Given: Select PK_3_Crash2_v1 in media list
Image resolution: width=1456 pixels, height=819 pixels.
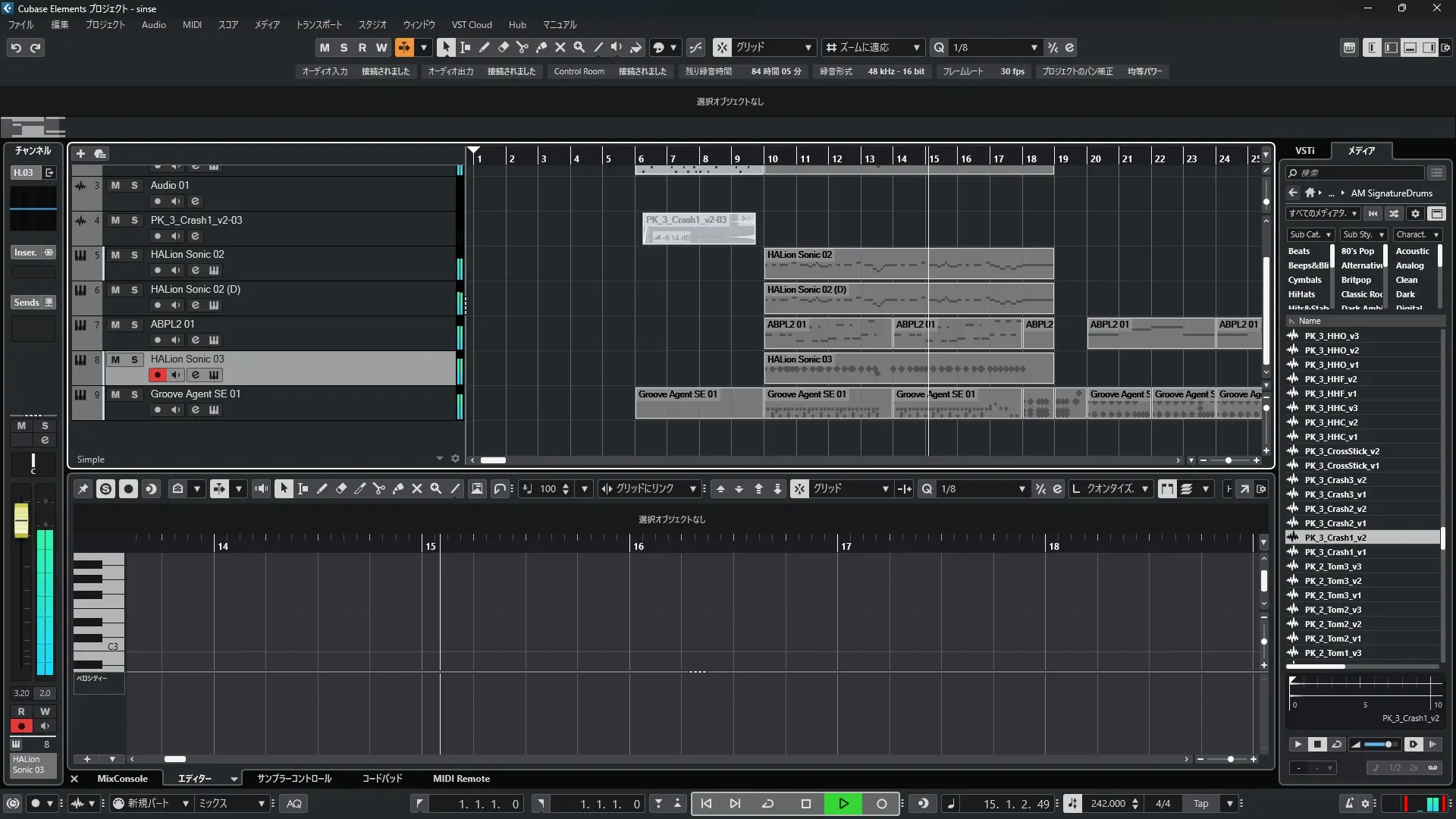Looking at the screenshot, I should click(1335, 523).
